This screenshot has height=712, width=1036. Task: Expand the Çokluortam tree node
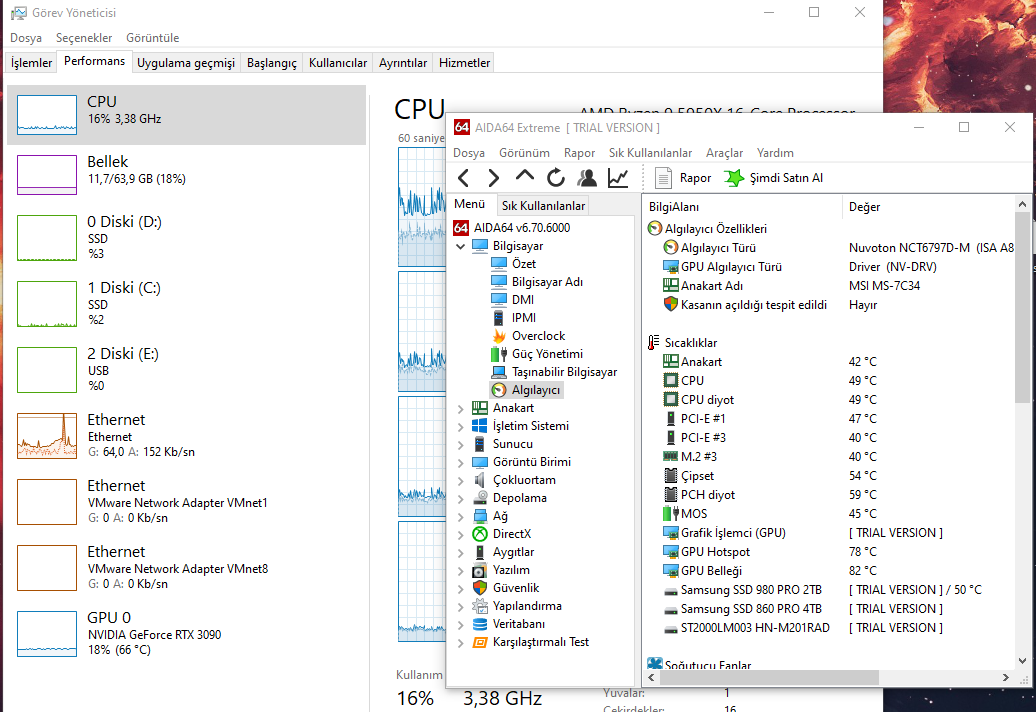[x=461, y=481]
